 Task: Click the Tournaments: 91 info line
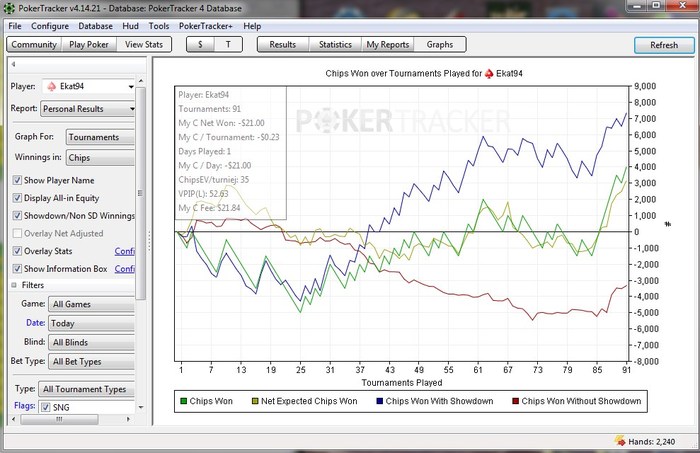coord(209,109)
